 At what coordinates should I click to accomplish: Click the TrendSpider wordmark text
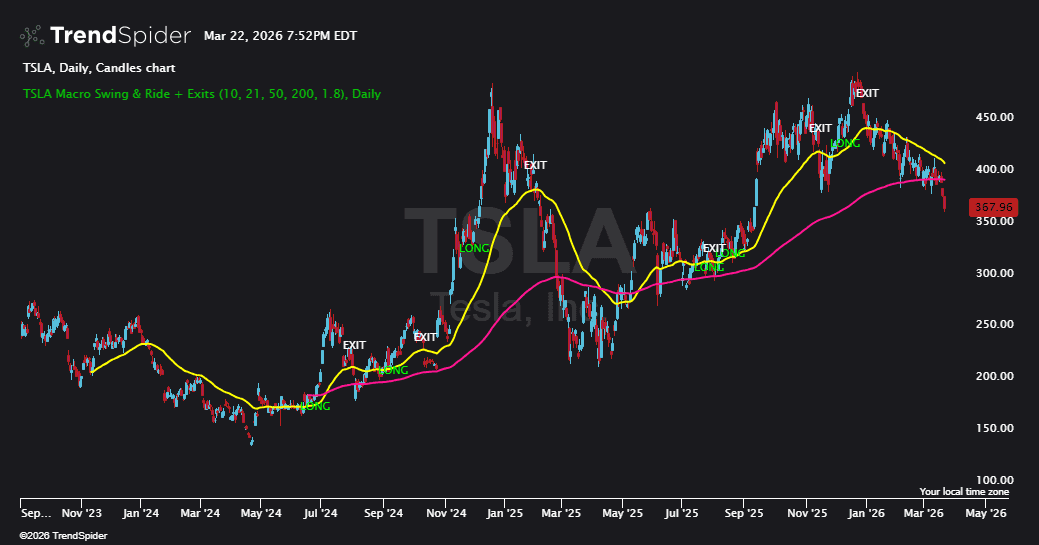(x=120, y=36)
